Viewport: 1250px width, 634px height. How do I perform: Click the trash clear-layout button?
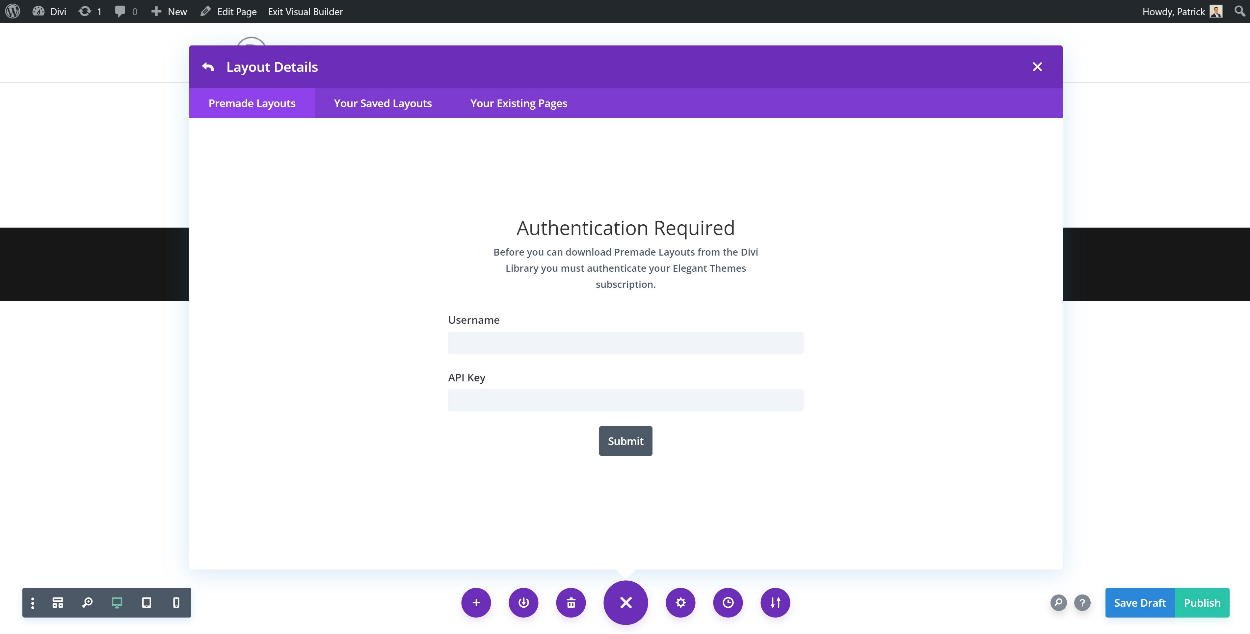[x=571, y=603]
